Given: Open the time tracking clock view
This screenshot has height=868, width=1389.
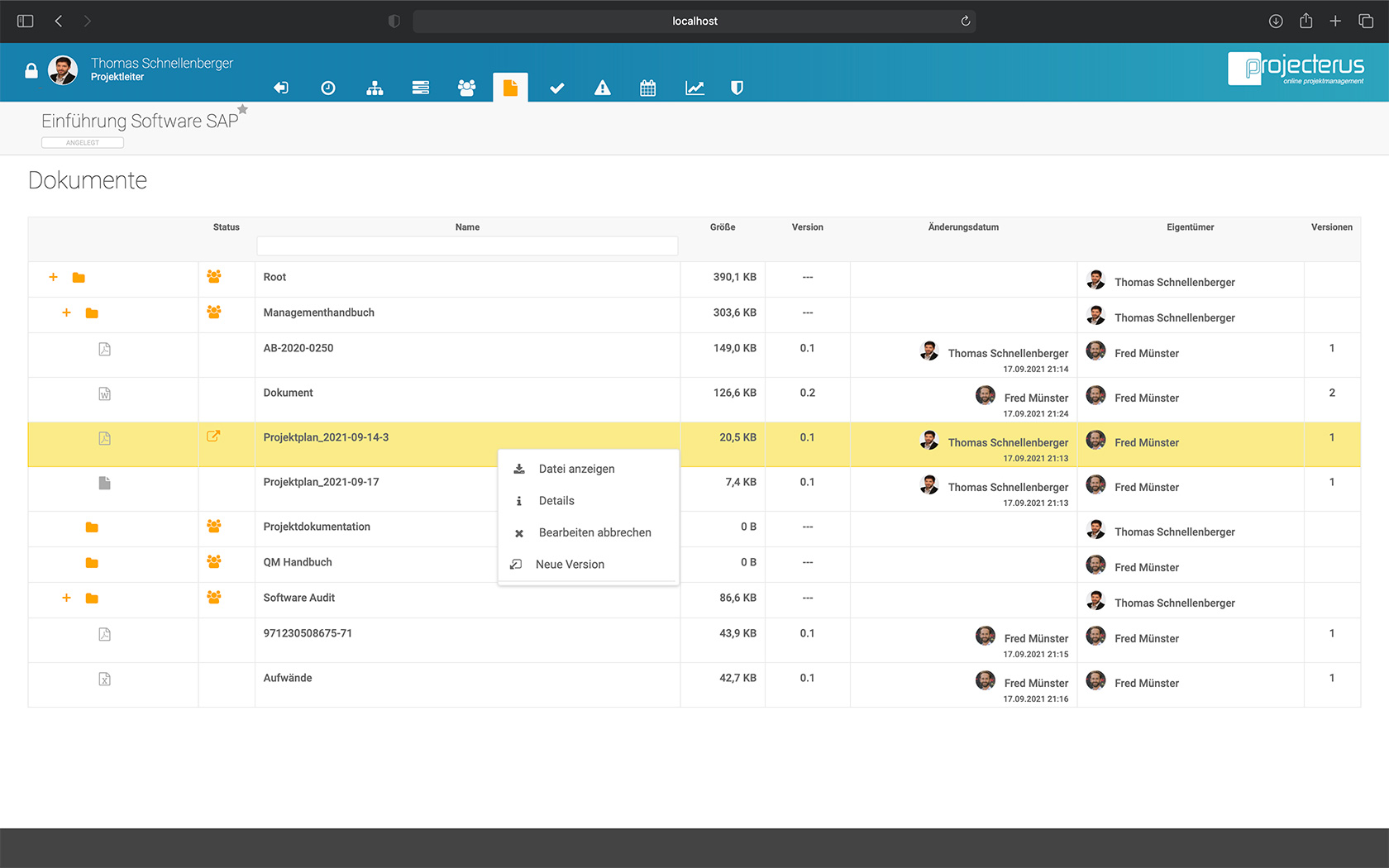Looking at the screenshot, I should pyautogui.click(x=328, y=87).
